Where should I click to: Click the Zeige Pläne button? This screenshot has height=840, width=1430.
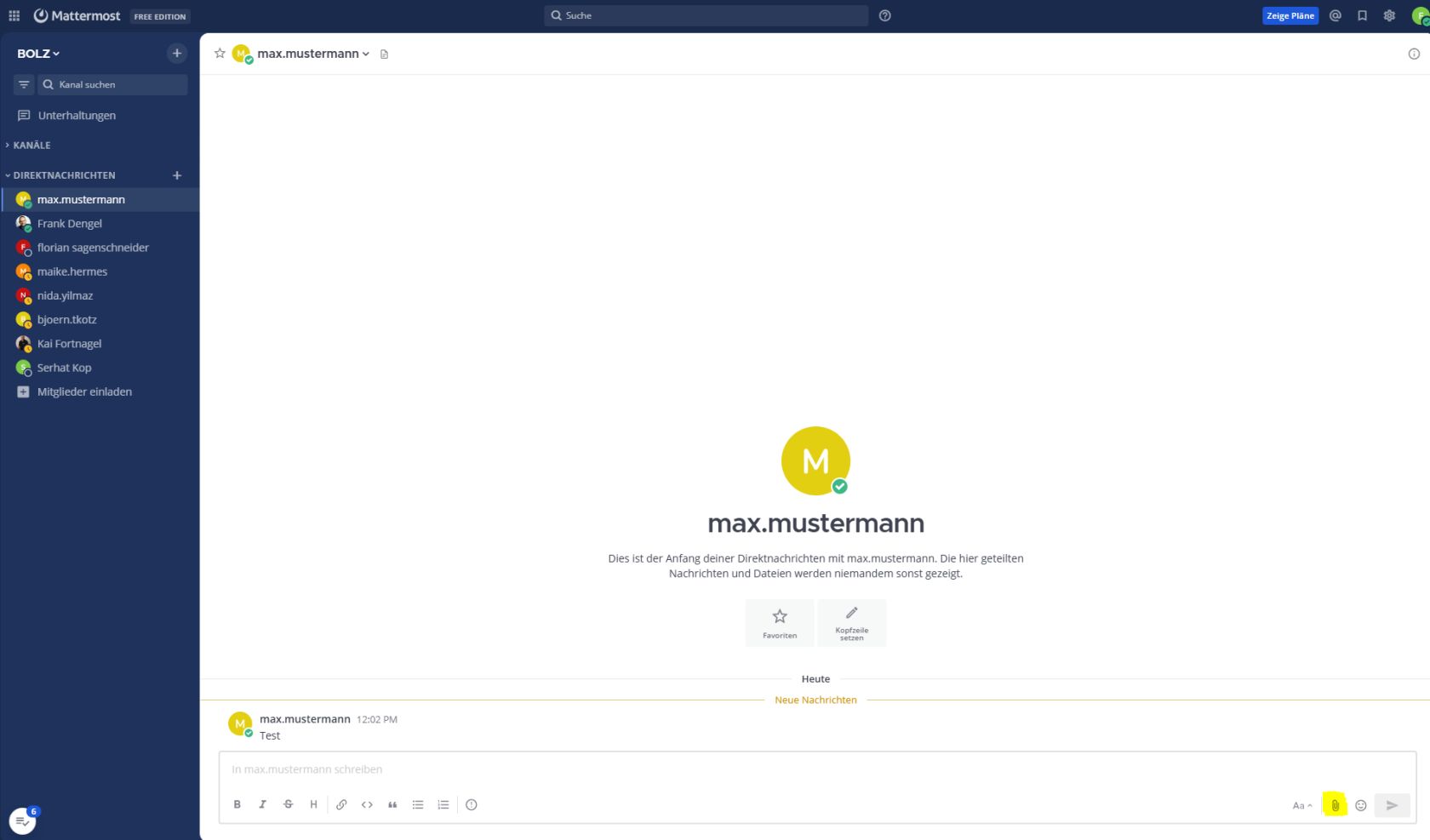pos(1290,15)
